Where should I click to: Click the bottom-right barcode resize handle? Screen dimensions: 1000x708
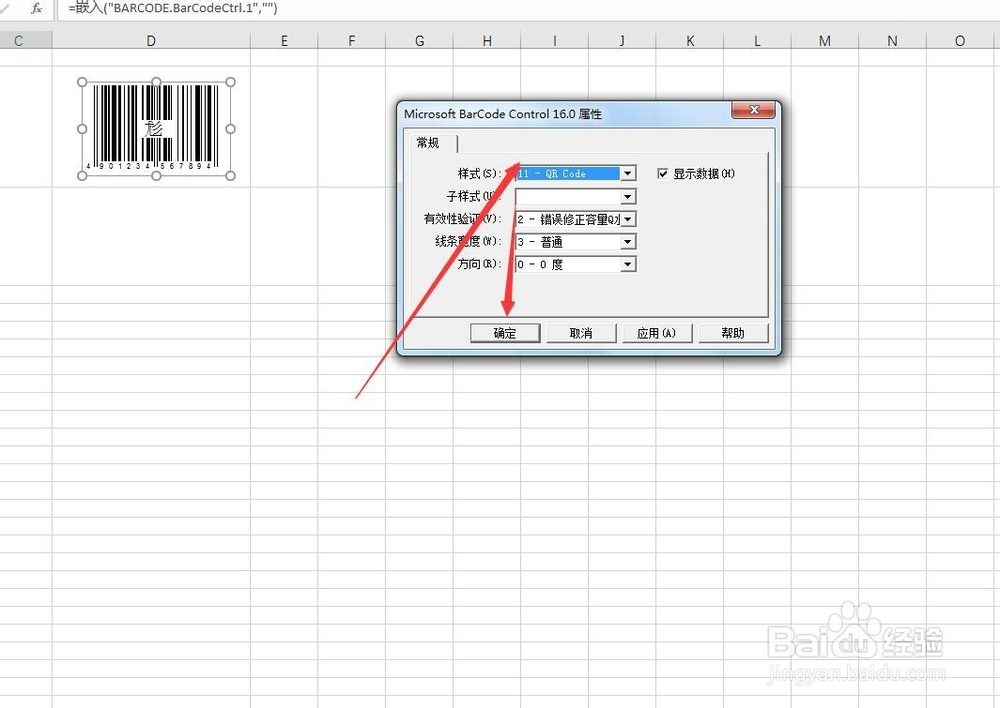point(231,175)
